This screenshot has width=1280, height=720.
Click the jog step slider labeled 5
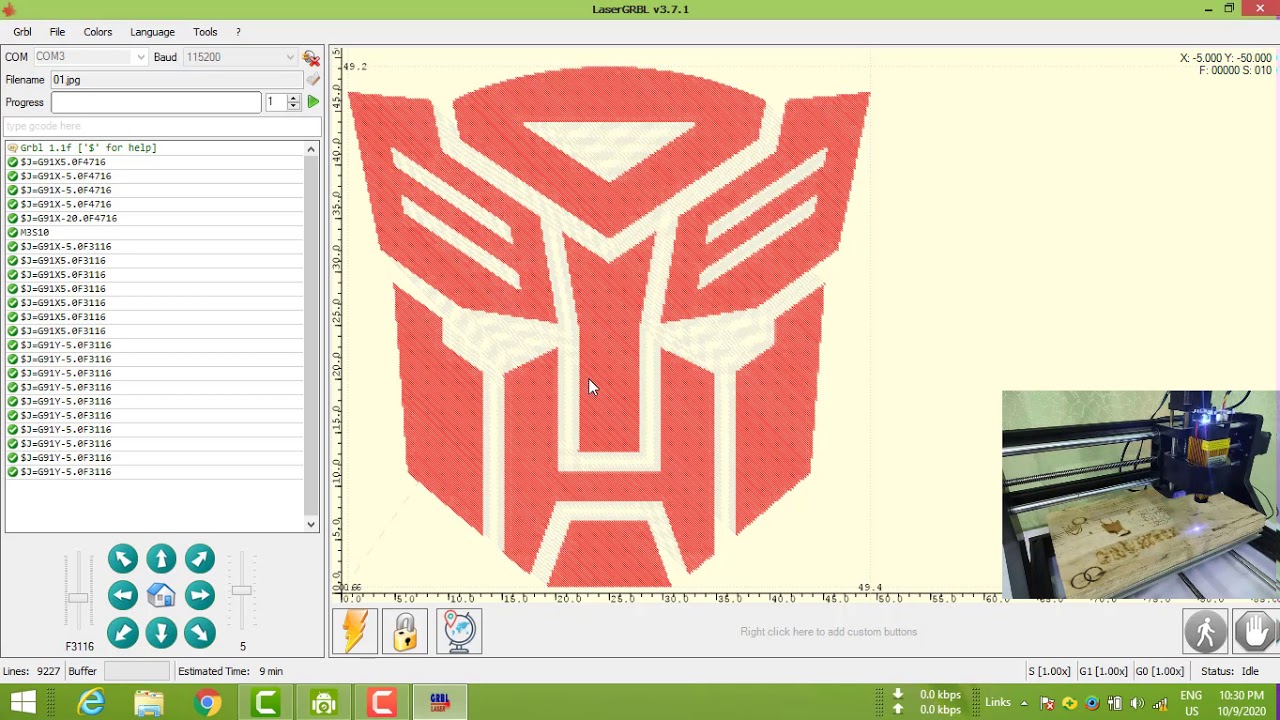point(241,591)
